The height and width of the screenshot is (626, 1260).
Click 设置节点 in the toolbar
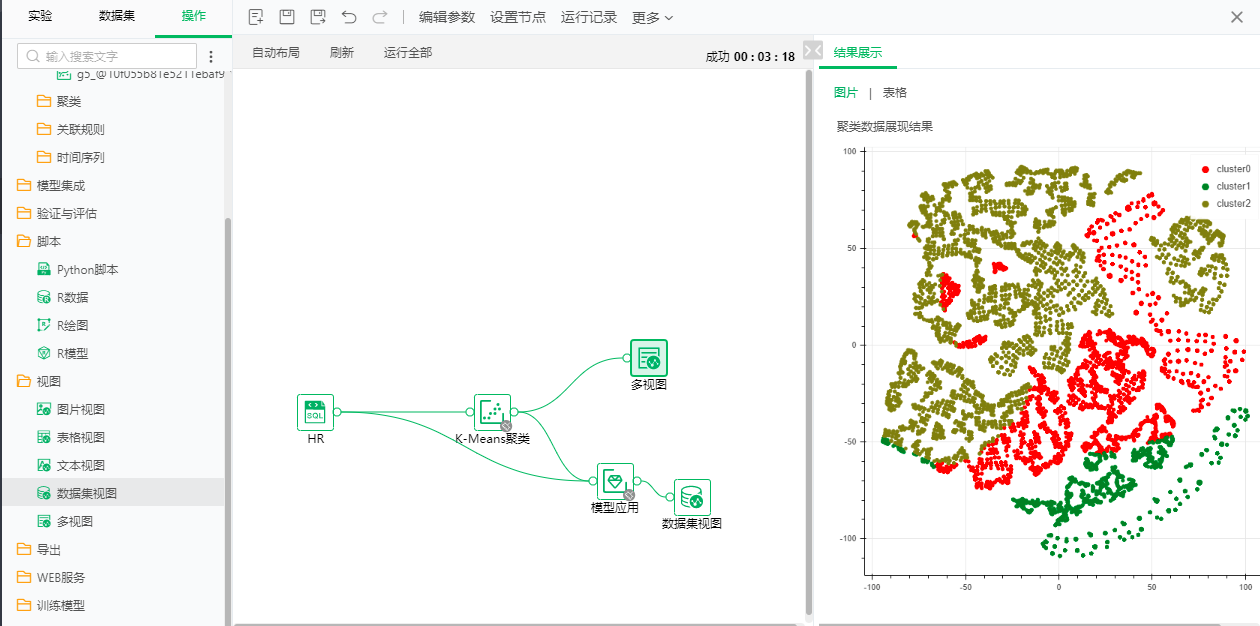click(518, 17)
